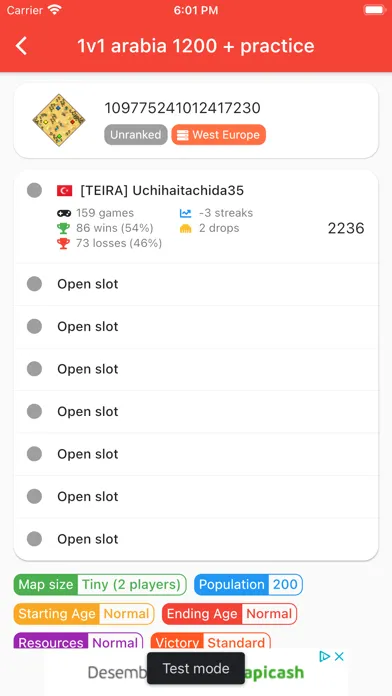The width and height of the screenshot is (392, 696).
Task: Tap the green trophy wins icon
Action: click(x=63, y=228)
